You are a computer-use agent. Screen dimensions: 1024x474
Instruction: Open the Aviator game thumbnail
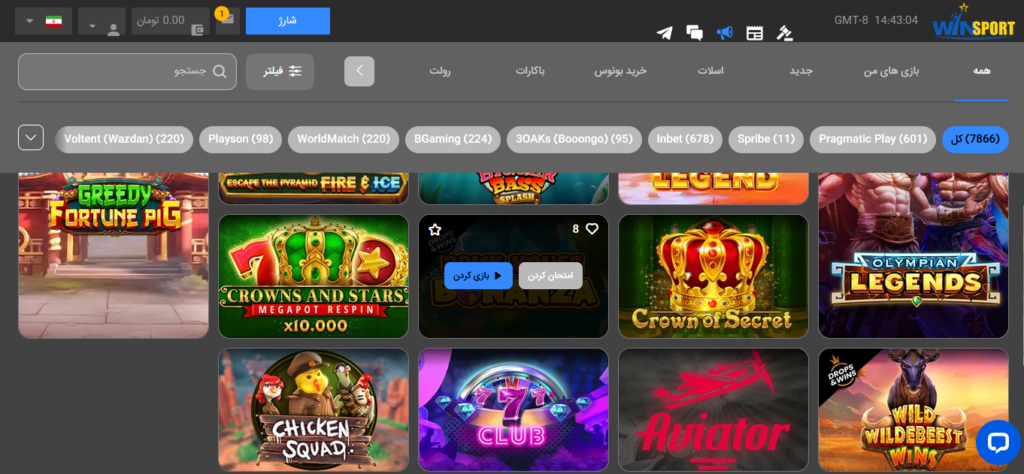click(x=713, y=411)
